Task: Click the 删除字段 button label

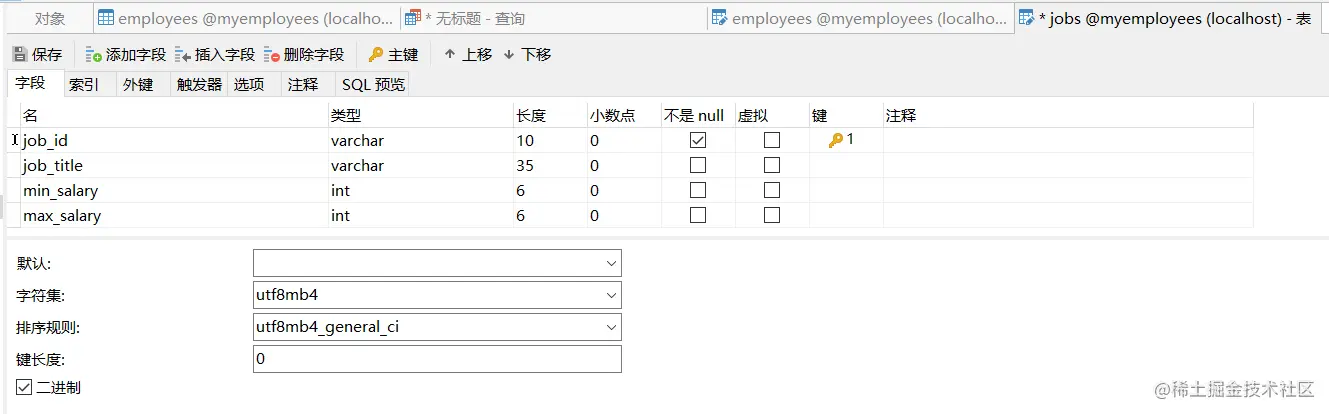Action: click(x=314, y=55)
